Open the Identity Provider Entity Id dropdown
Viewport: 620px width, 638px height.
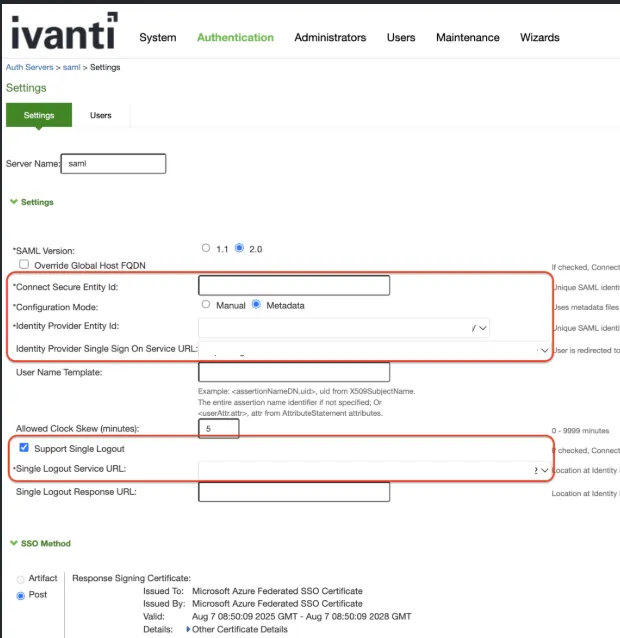tap(344, 328)
